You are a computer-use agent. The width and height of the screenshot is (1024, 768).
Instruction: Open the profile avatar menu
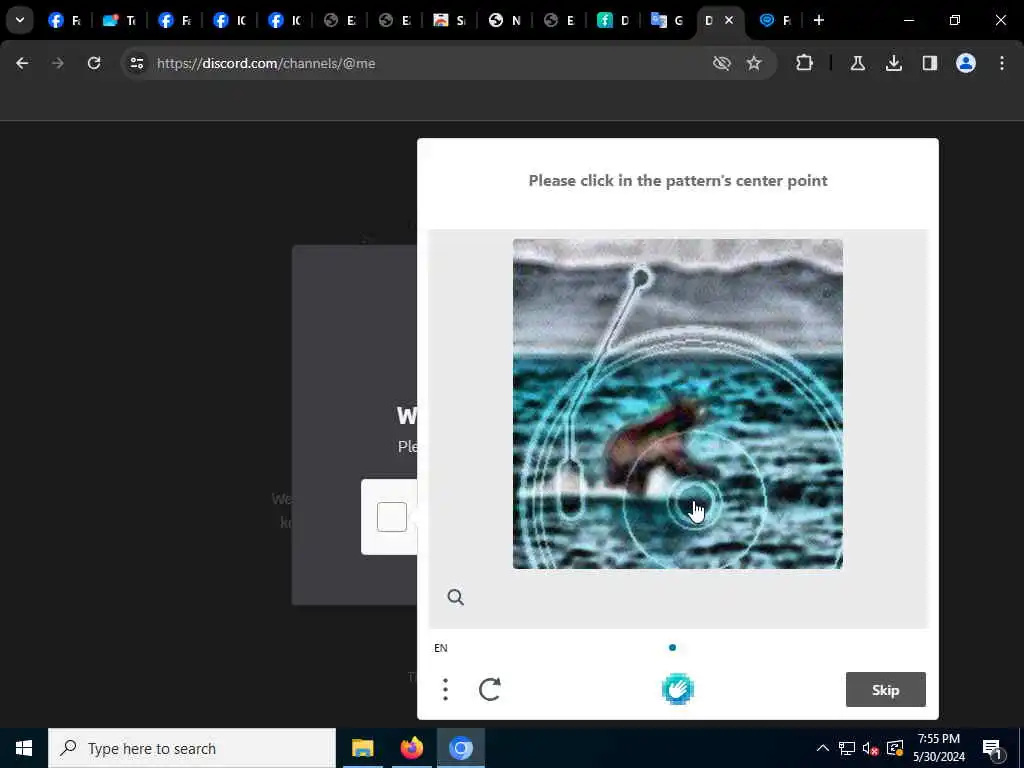(x=965, y=63)
